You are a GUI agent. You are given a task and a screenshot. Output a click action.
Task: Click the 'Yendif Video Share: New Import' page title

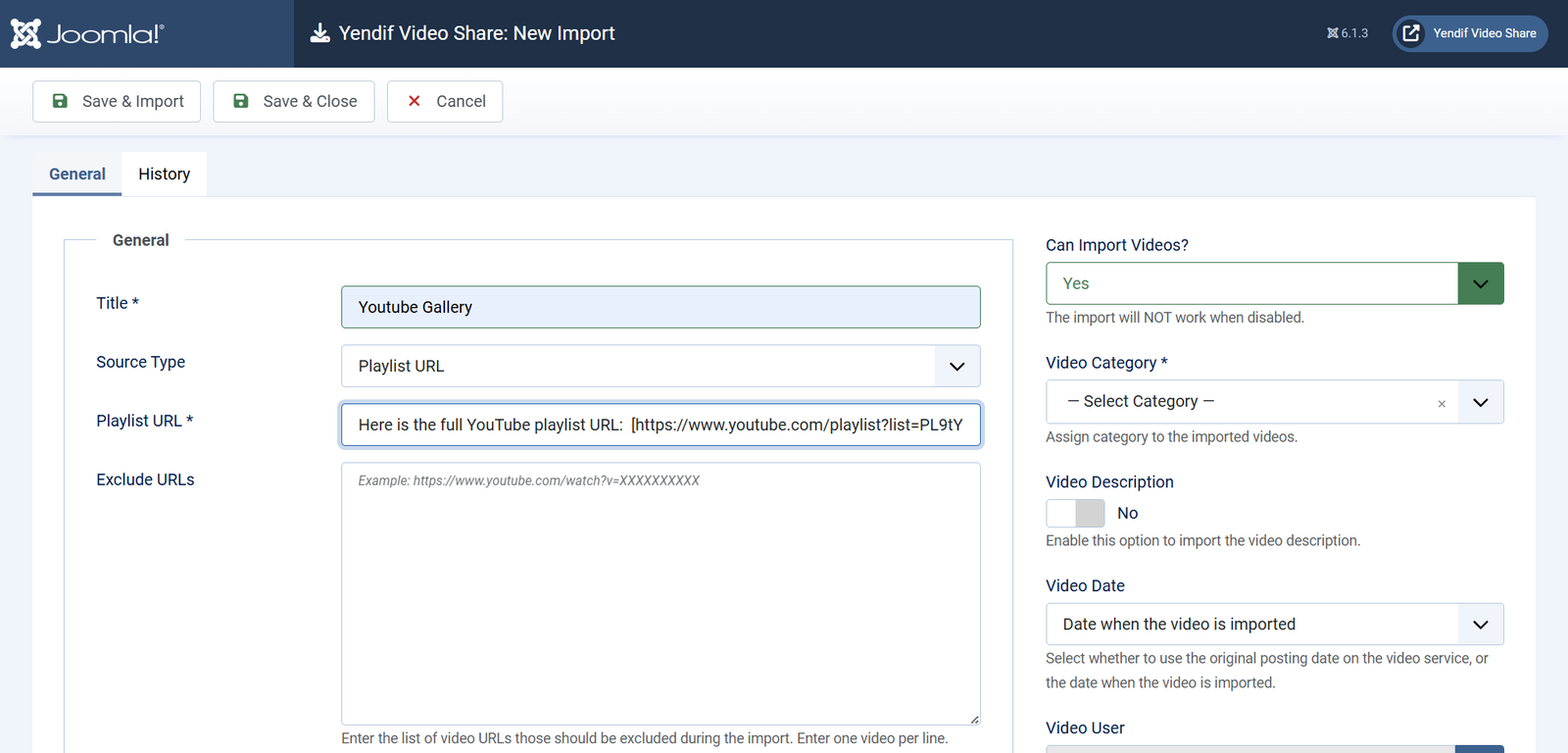pos(476,33)
